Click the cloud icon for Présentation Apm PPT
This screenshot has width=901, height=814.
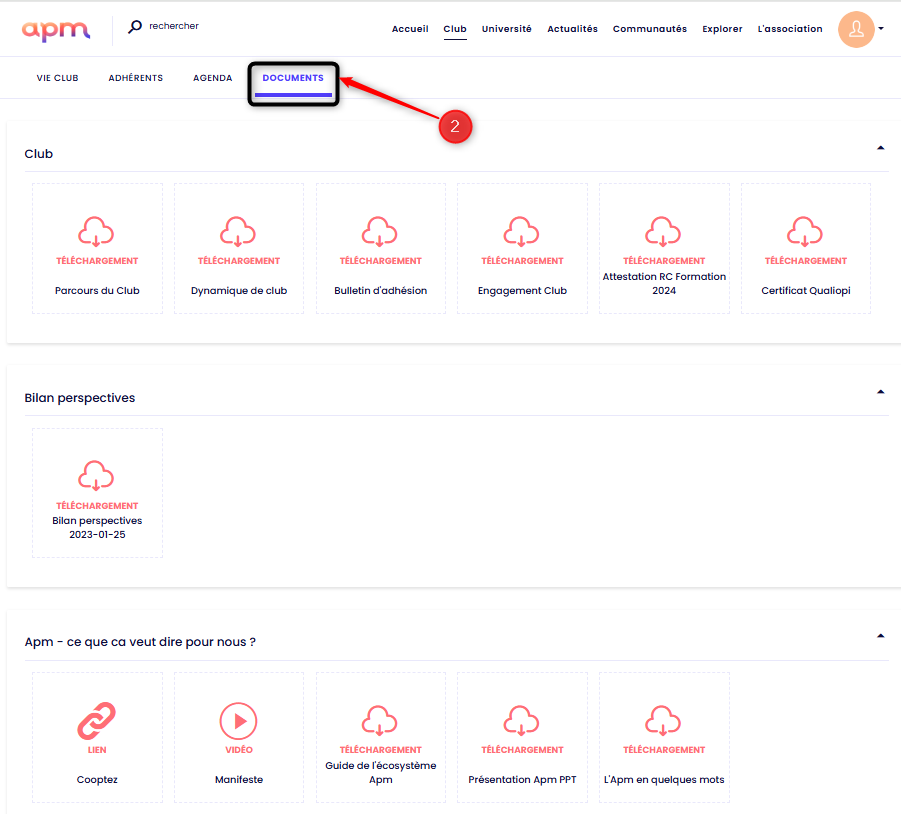click(x=521, y=720)
